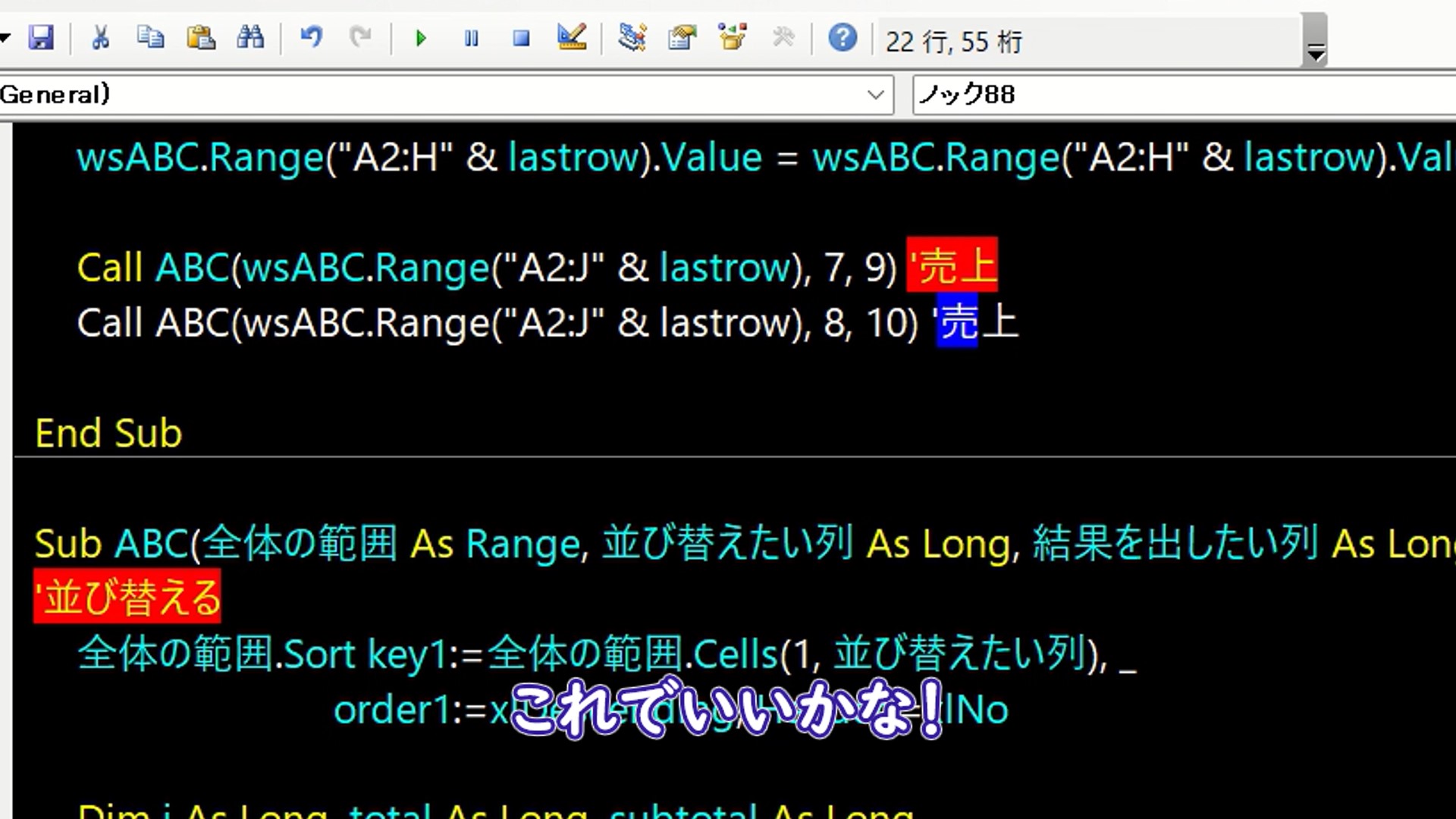Open the Object Browser icon
The width and height of the screenshot is (1456, 819).
(733, 37)
